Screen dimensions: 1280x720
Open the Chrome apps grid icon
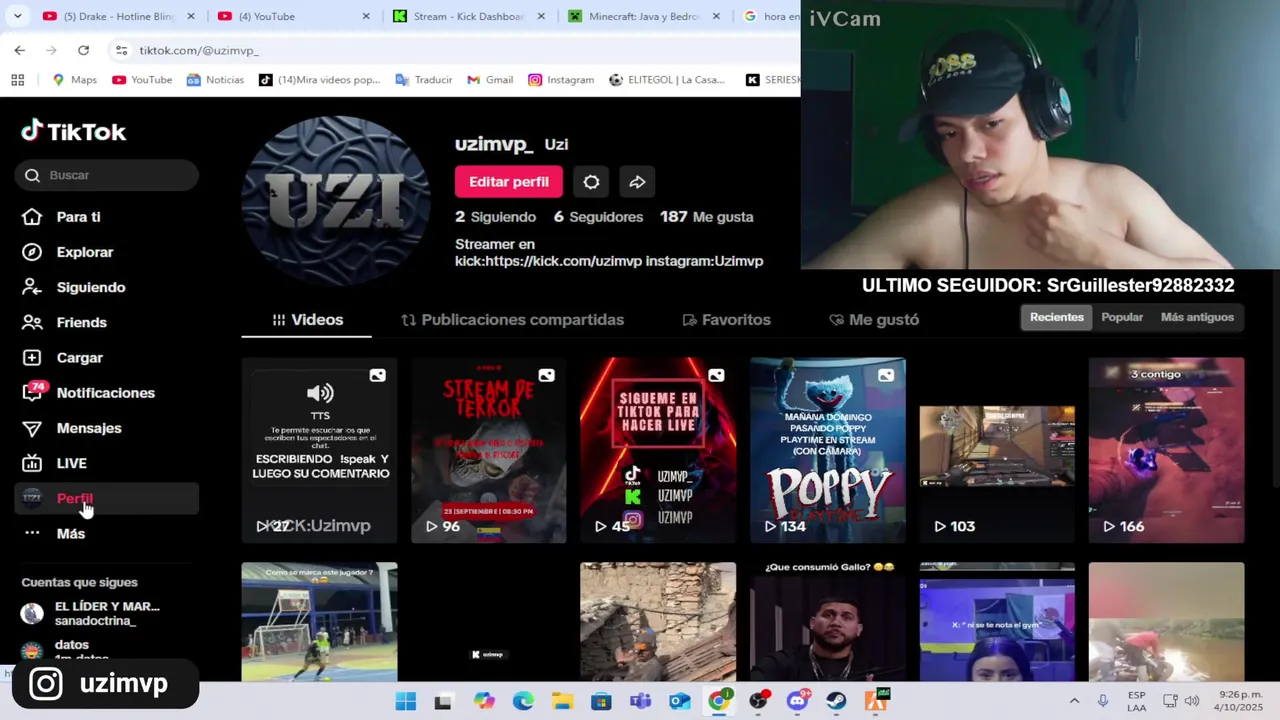click(x=17, y=80)
